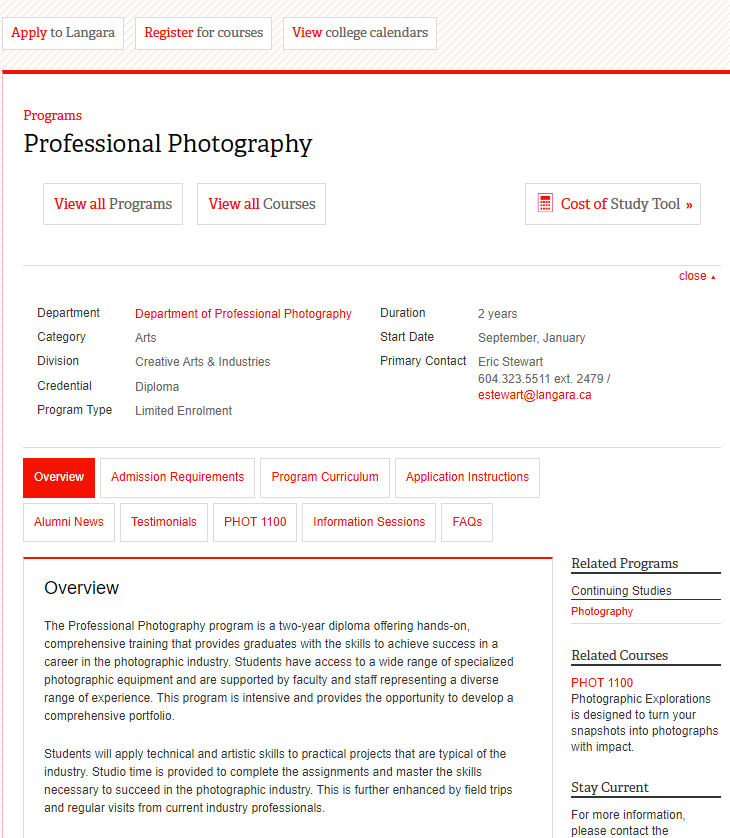This screenshot has width=730, height=838.
Task: View the Alumni News tab
Action: [69, 522]
